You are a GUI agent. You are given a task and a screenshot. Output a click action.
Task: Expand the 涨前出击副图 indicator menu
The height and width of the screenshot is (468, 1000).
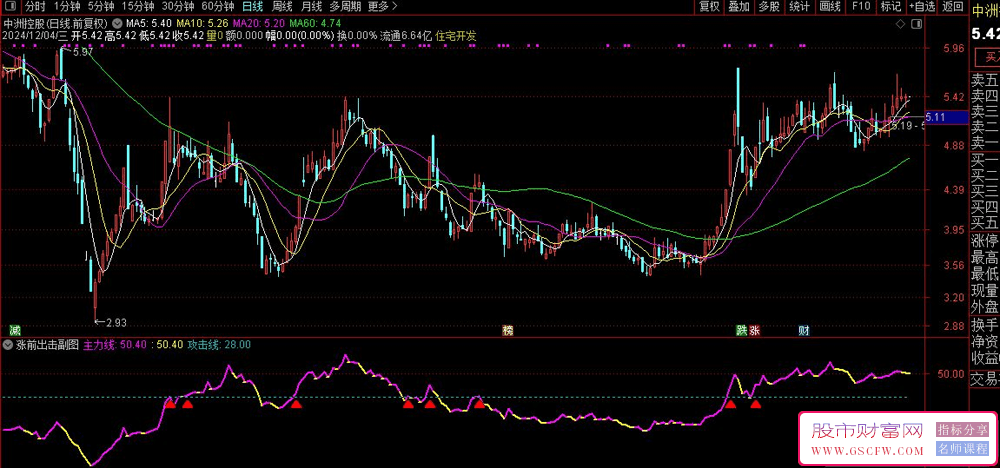pyautogui.click(x=9, y=344)
